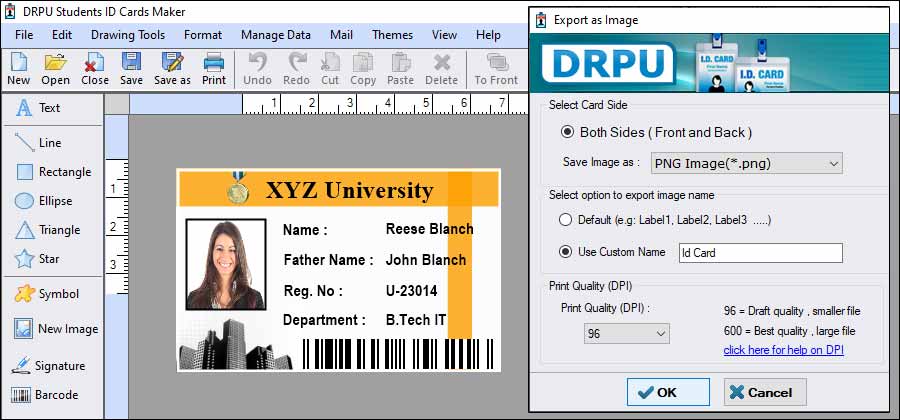Image resolution: width=900 pixels, height=420 pixels.
Task: Select the John Blanch text on card
Action: [x=426, y=260]
